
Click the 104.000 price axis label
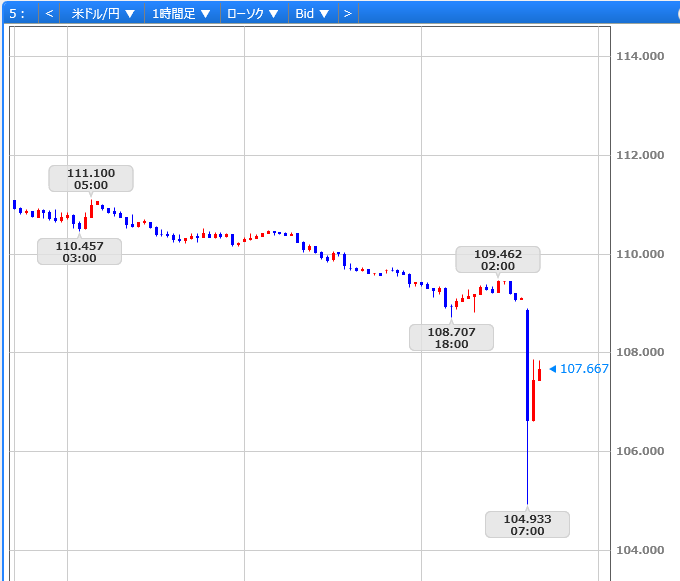pyautogui.click(x=640, y=550)
